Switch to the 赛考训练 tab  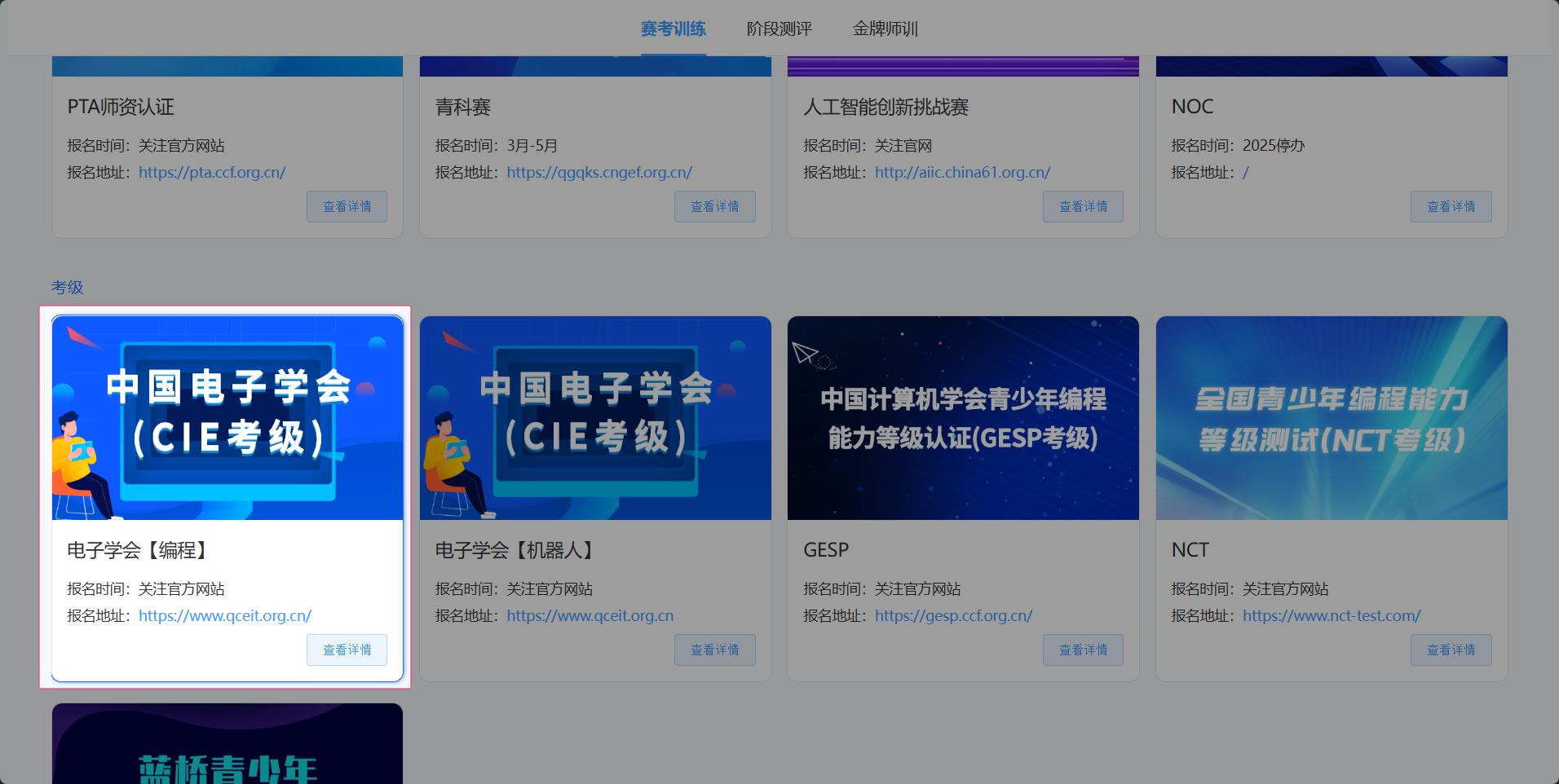coord(674,29)
